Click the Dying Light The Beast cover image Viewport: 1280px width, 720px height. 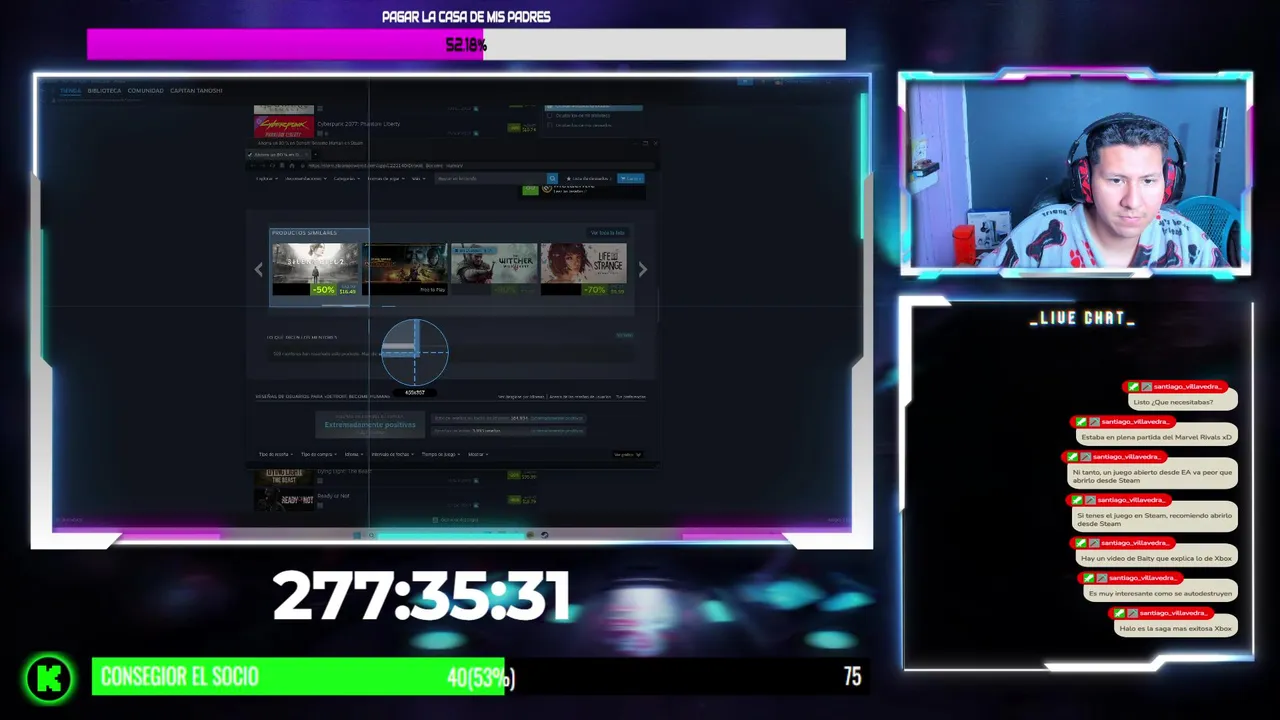284,476
